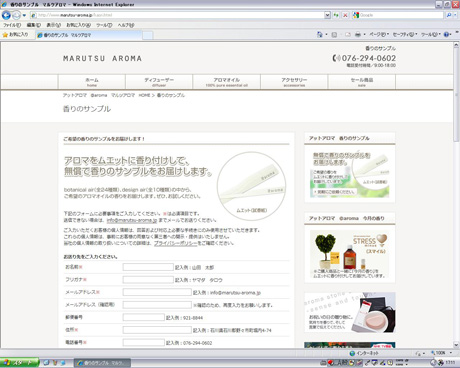Screen dimensions: 460x368
Task: Click the プライバシーポリシー link
Action: coord(176,243)
